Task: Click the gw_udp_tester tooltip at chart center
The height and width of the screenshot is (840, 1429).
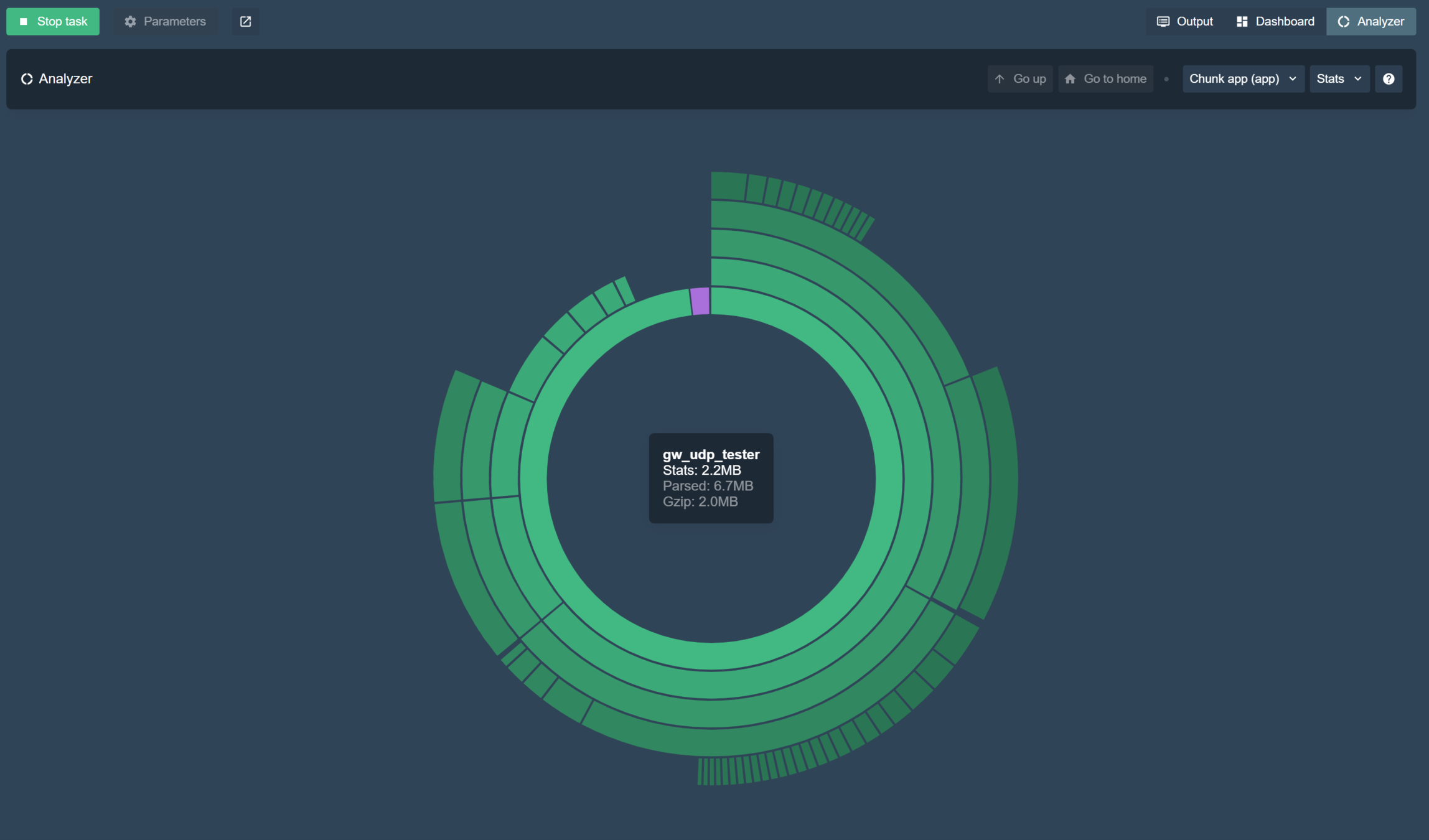Action: (711, 478)
